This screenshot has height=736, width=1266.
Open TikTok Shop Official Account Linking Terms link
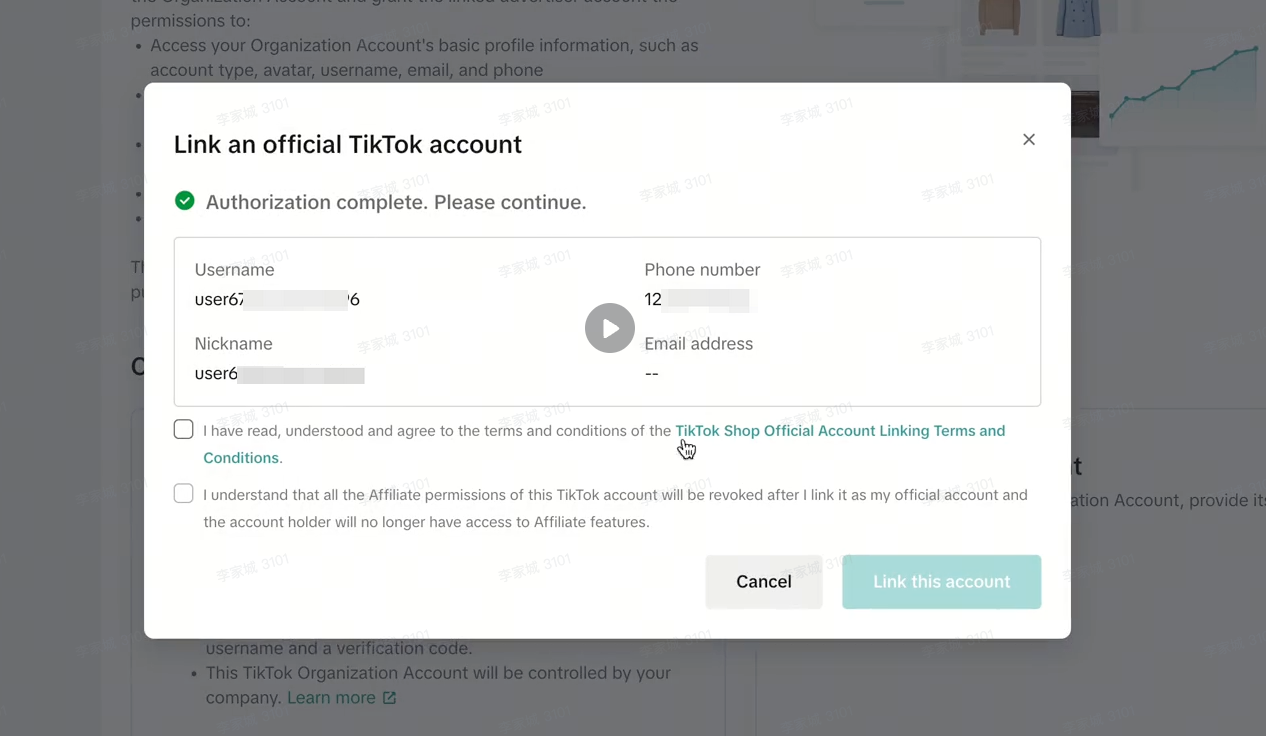(839, 431)
